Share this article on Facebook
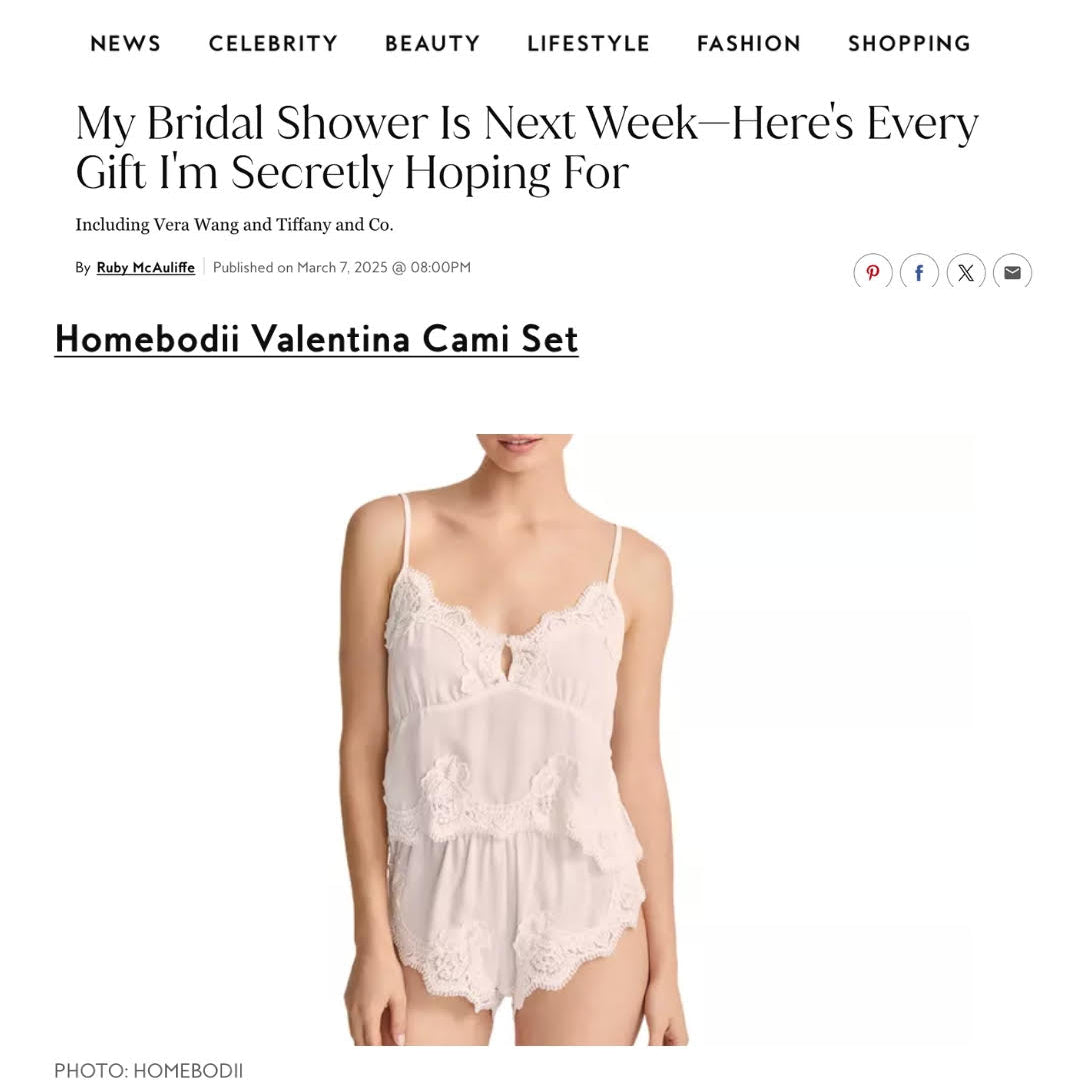The image size is (1080, 1080). click(x=919, y=271)
